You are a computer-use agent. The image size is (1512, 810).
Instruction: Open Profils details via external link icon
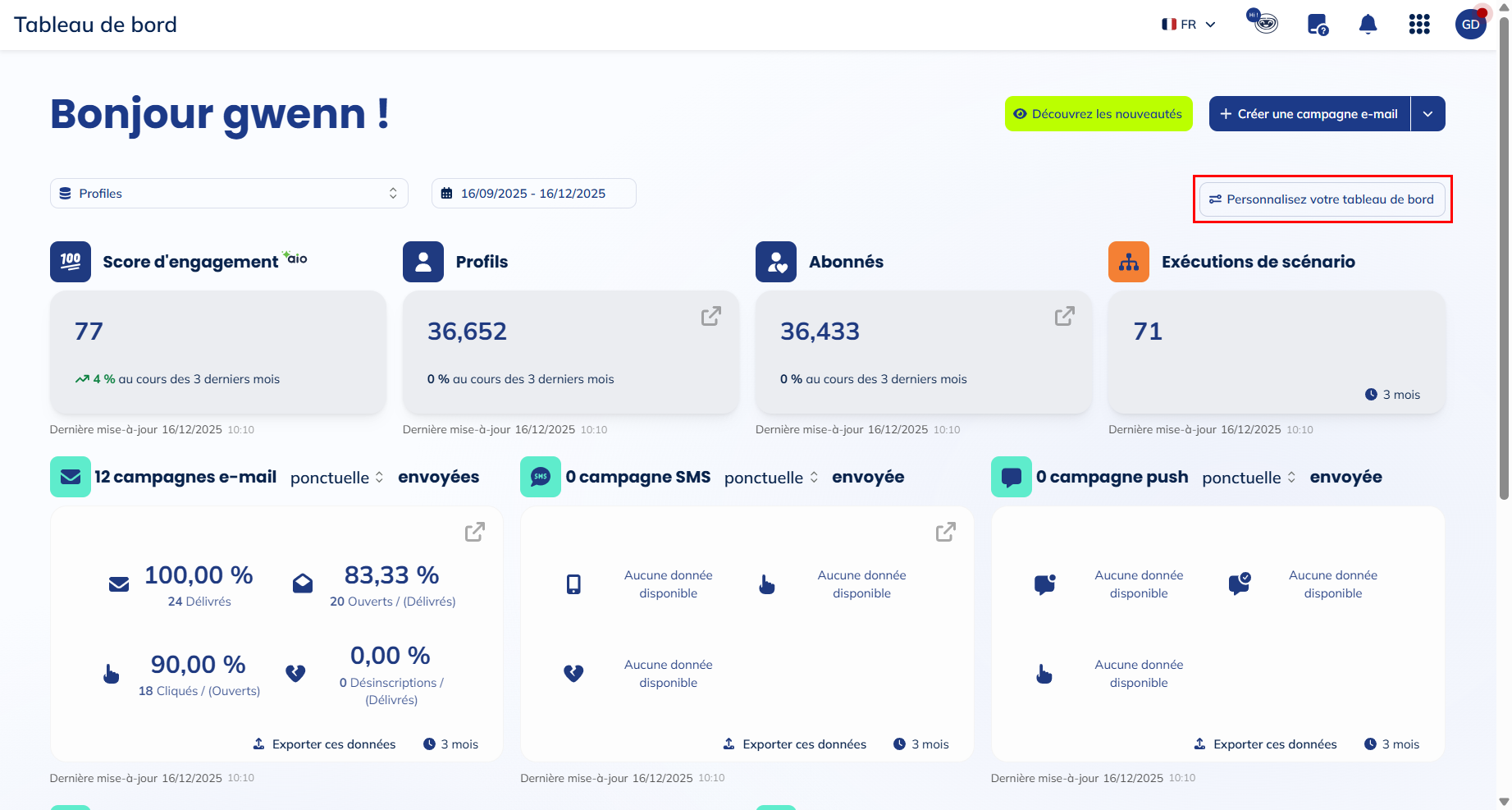(x=710, y=315)
